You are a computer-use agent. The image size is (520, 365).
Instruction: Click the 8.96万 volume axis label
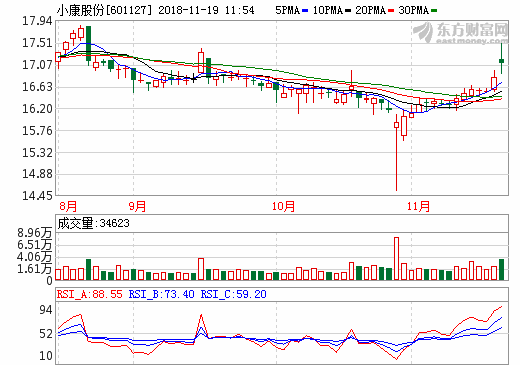click(x=35, y=233)
